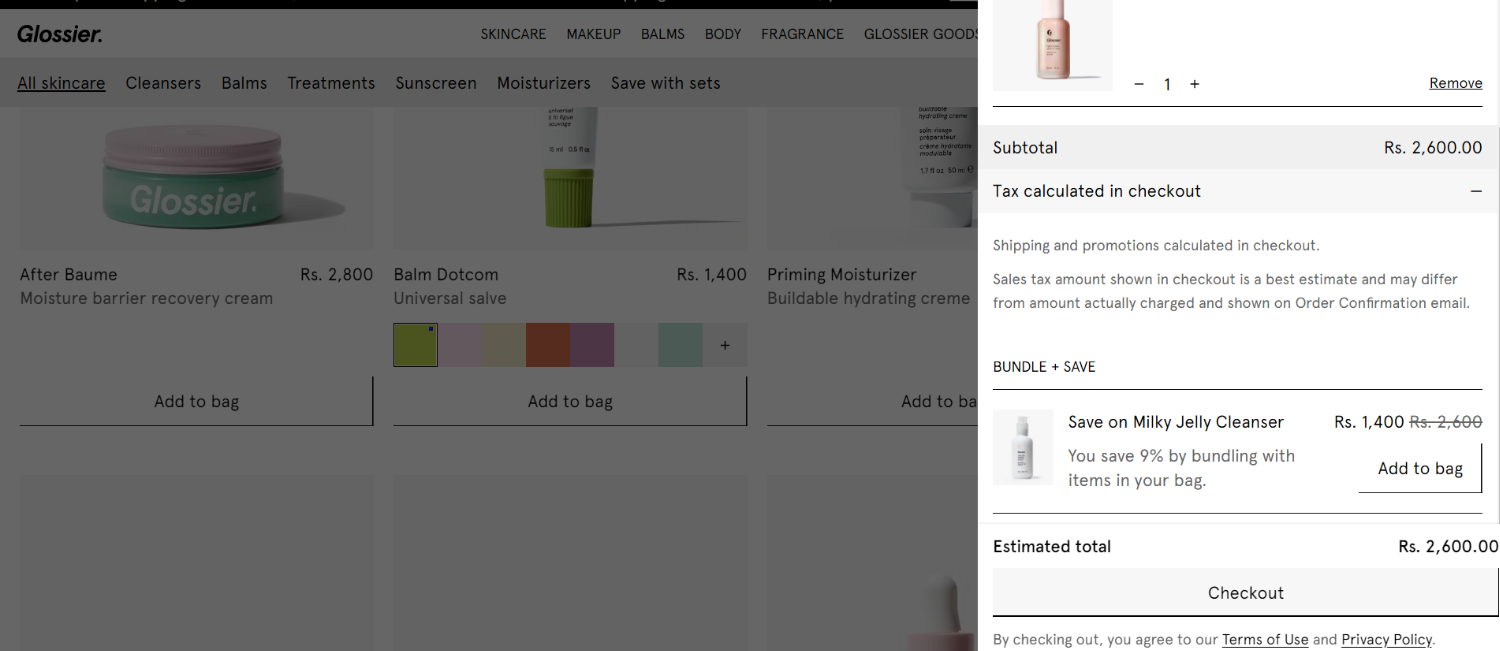The height and width of the screenshot is (651, 1500).
Task: Open the SKINCARE menu
Action: [513, 34]
